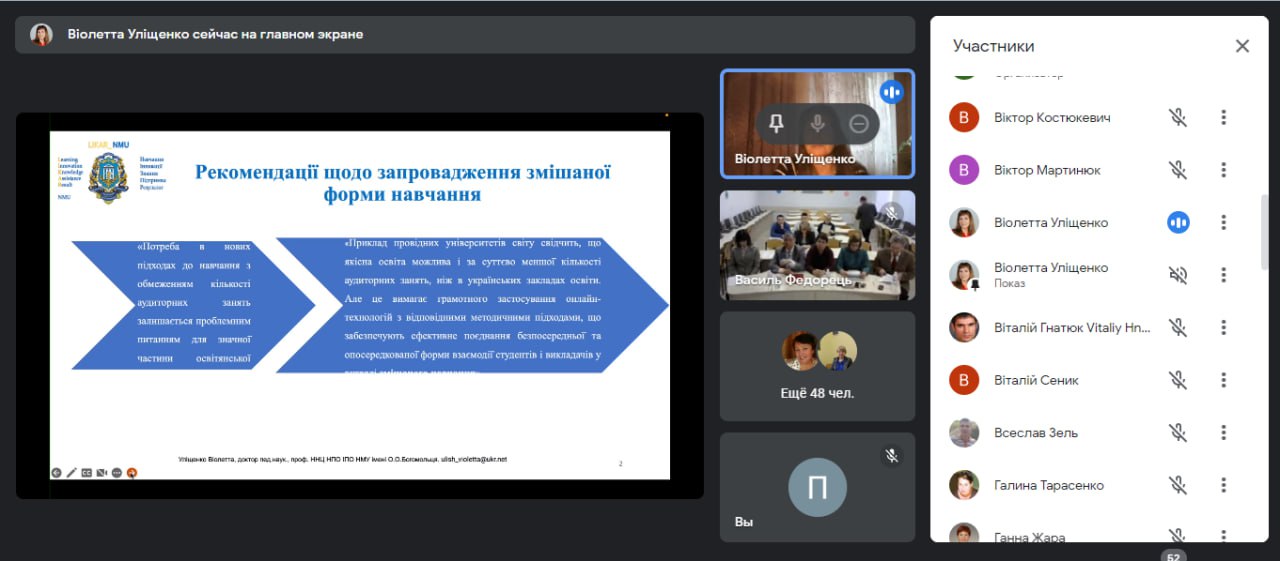Toggle Віктор Мартинюк's muted microphone icon
Image resolution: width=1280 pixels, height=561 pixels.
click(1178, 170)
